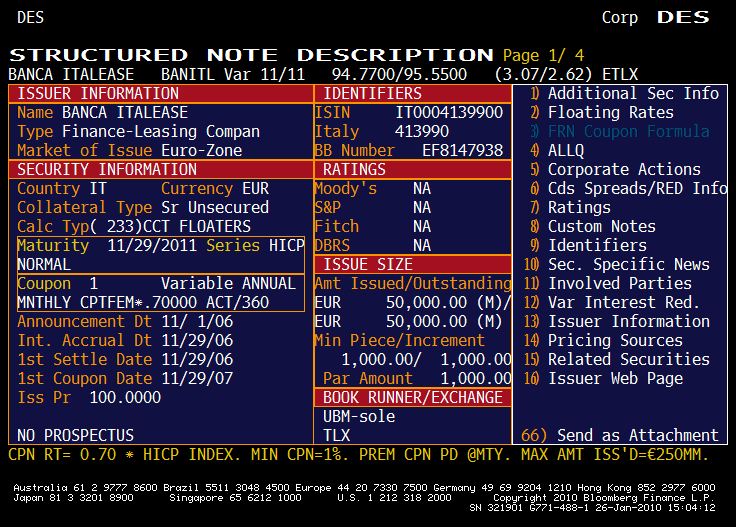This screenshot has height=527, width=736.
Task: Select Corporate Actions menu item
Action: click(x=623, y=169)
